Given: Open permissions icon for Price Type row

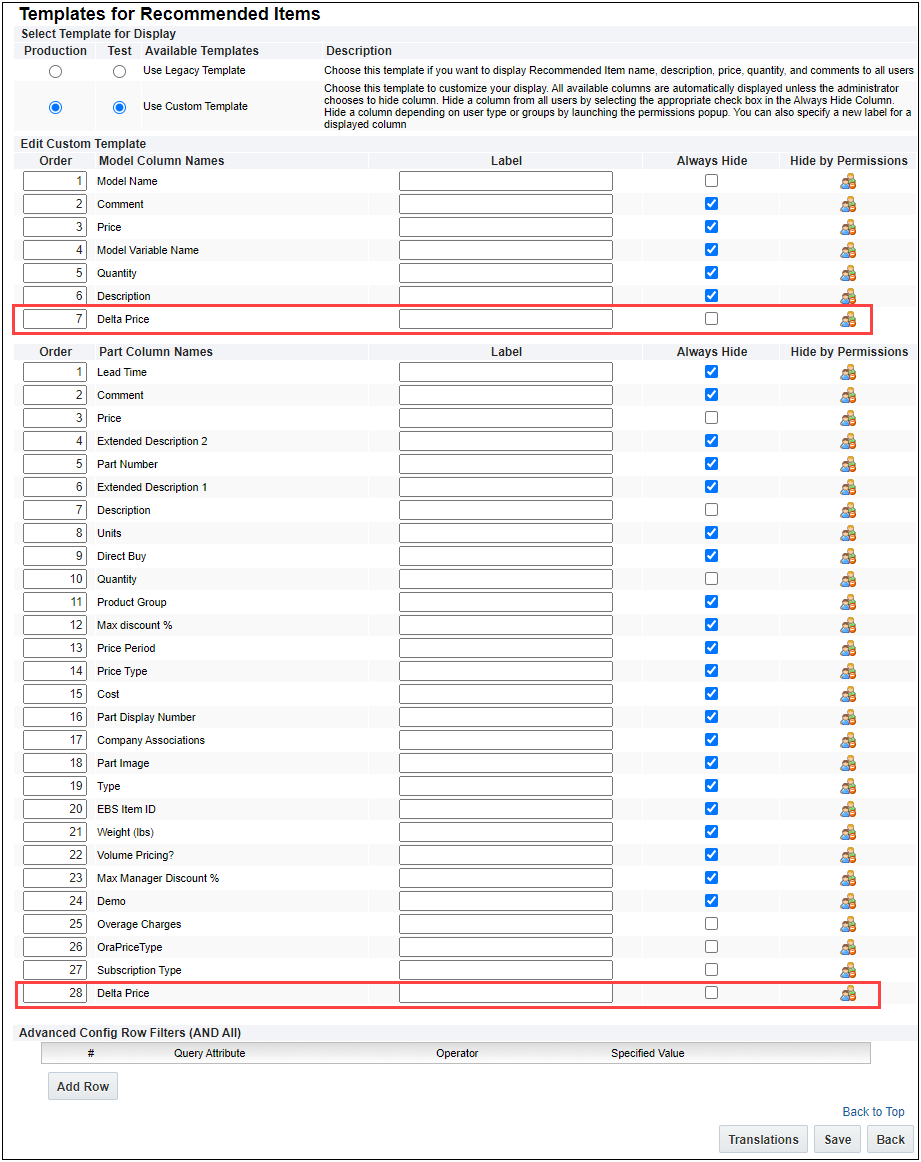Looking at the screenshot, I should coord(848,671).
